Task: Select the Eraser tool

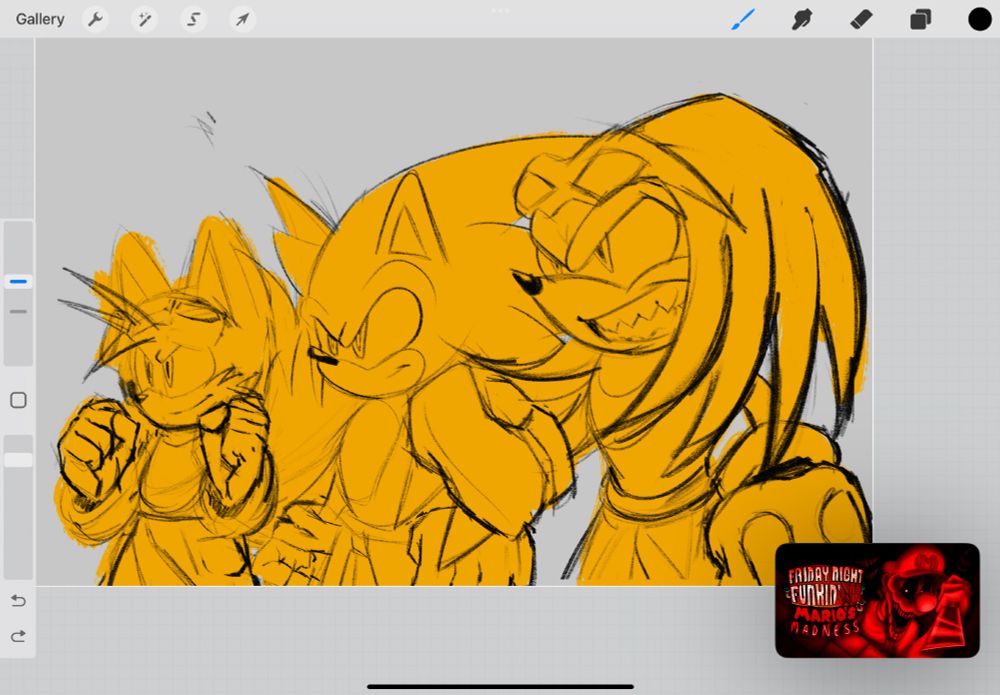Action: tap(861, 19)
